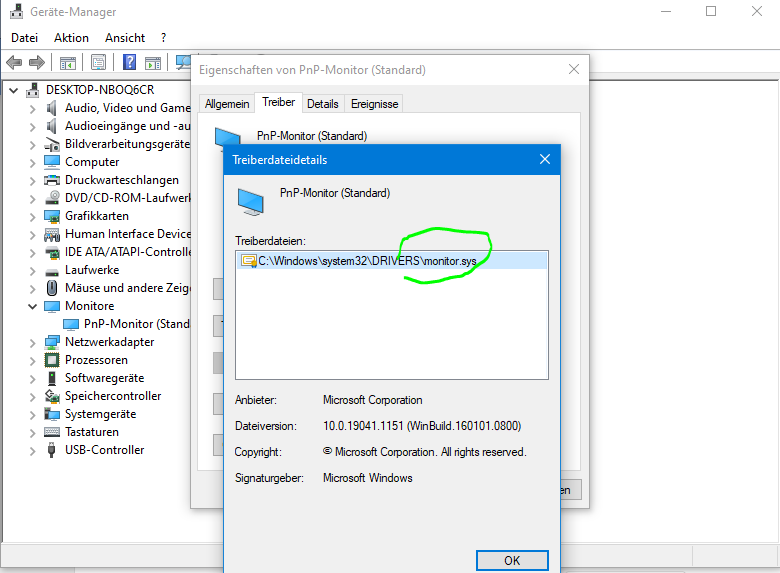This screenshot has width=780, height=573.
Task: Open the Aktion menu
Action: click(x=72, y=38)
